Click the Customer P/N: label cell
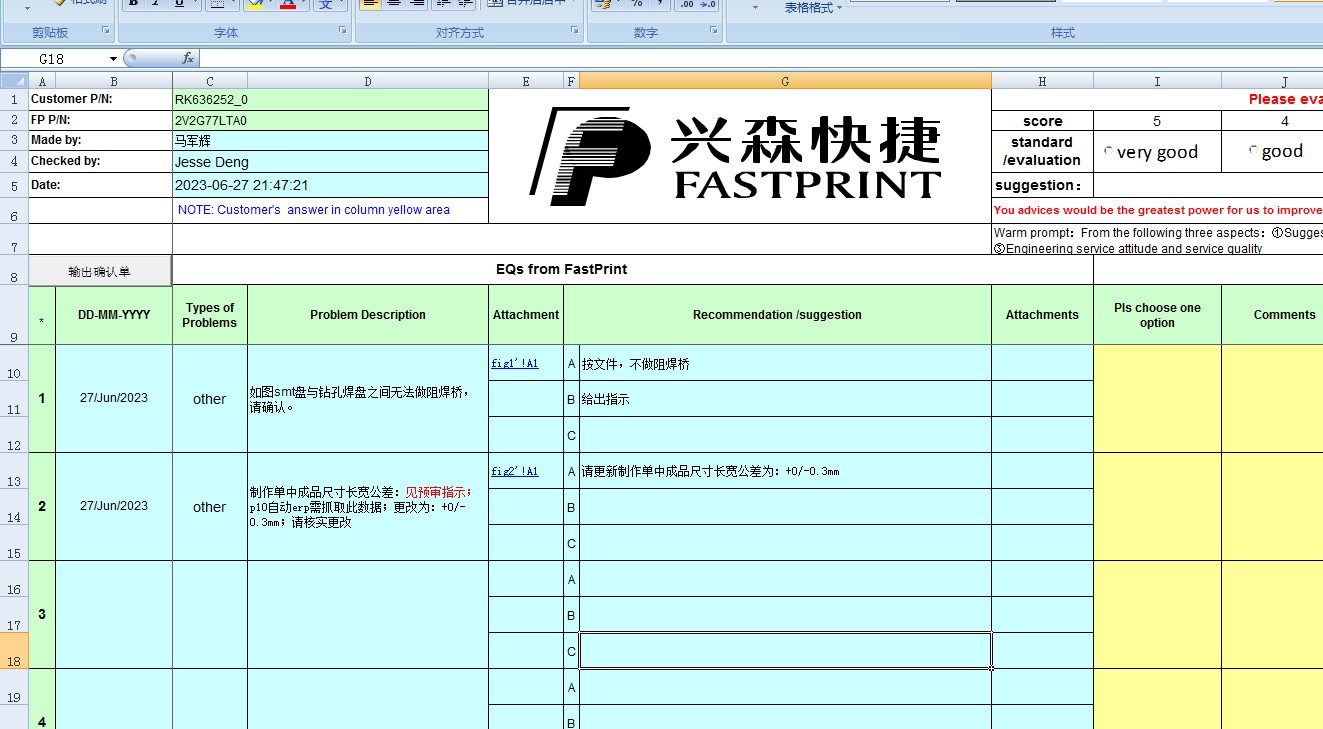Image resolution: width=1323 pixels, height=729 pixels. [x=100, y=100]
